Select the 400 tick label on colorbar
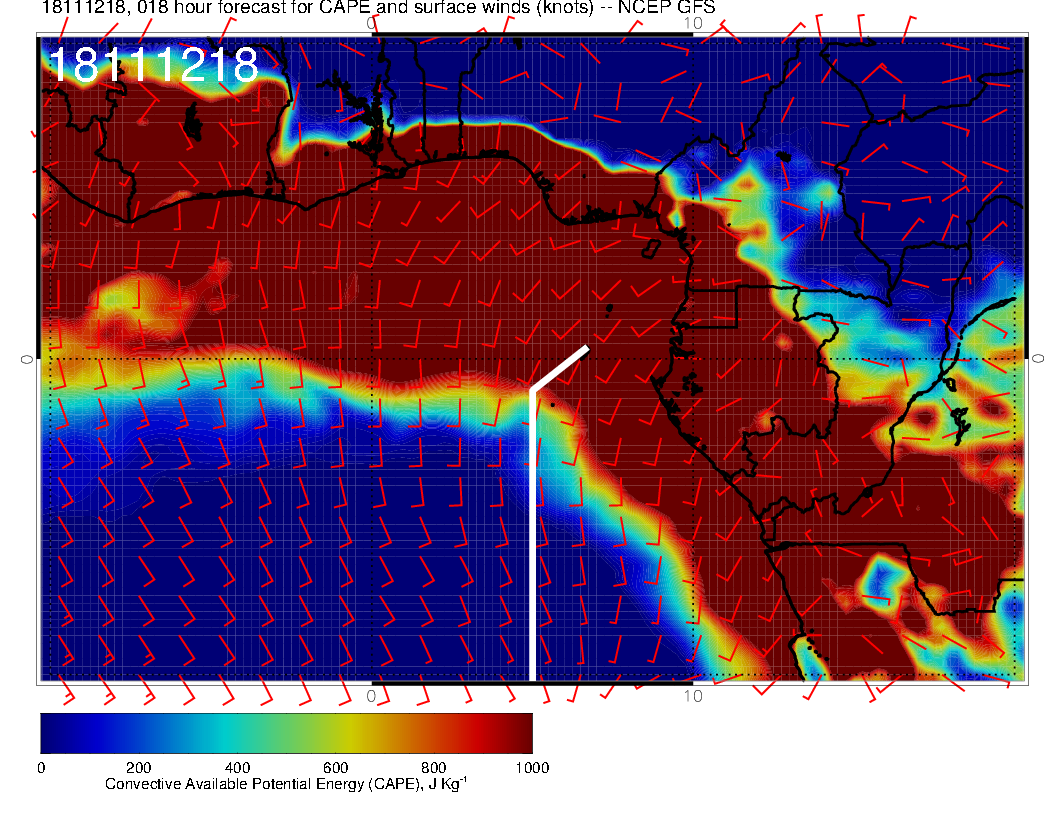Image resolution: width=1056 pixels, height=816 pixels. tap(237, 768)
